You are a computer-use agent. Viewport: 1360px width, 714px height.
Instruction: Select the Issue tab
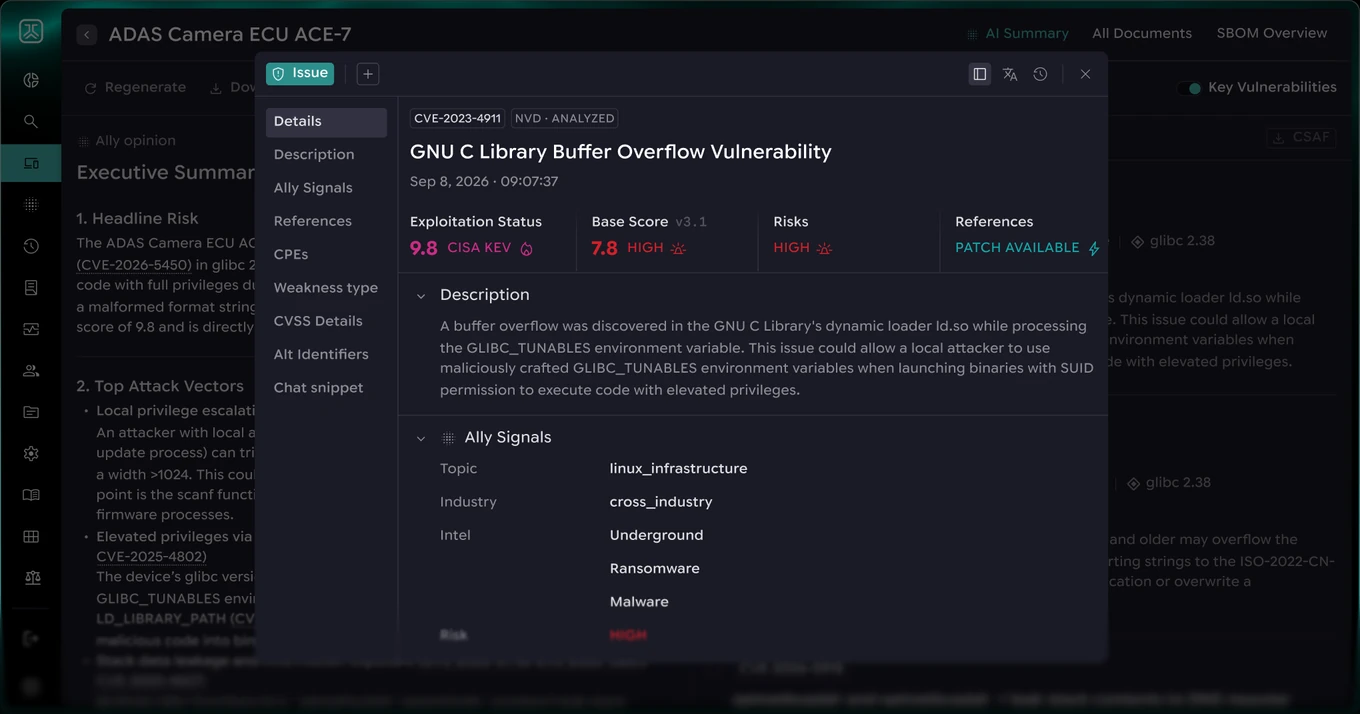click(300, 73)
